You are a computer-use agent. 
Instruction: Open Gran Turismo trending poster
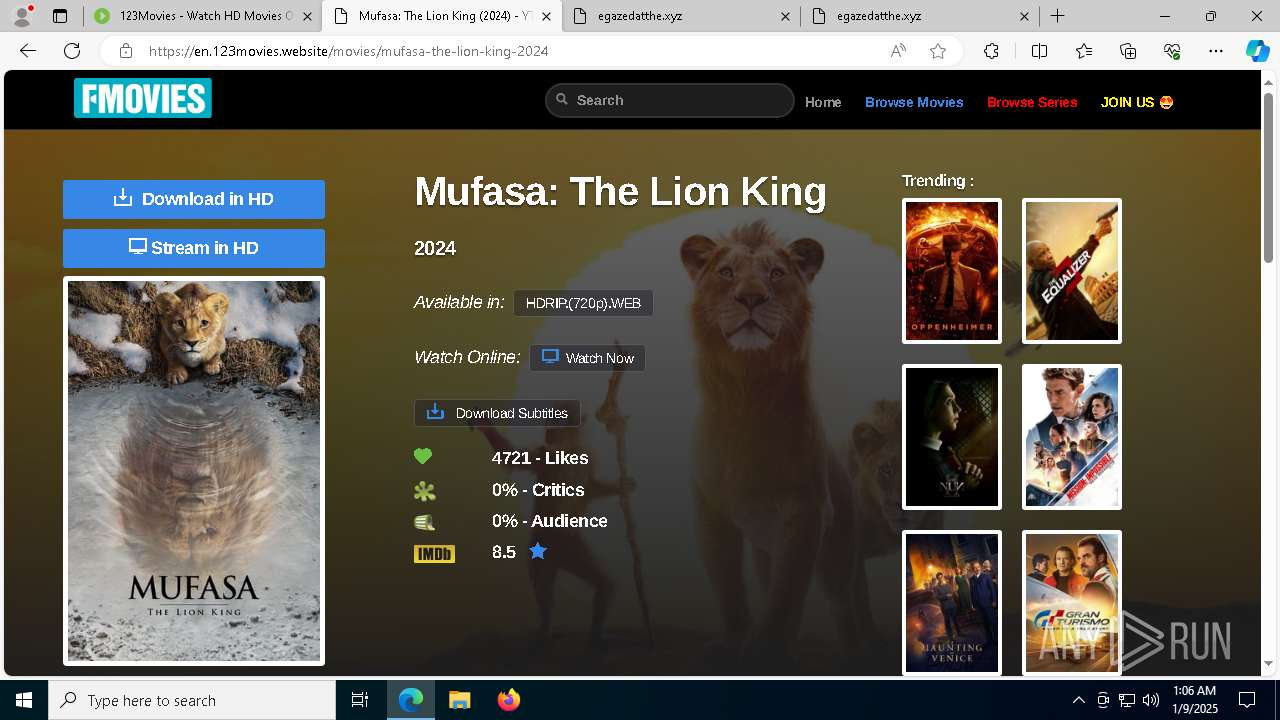point(1072,603)
